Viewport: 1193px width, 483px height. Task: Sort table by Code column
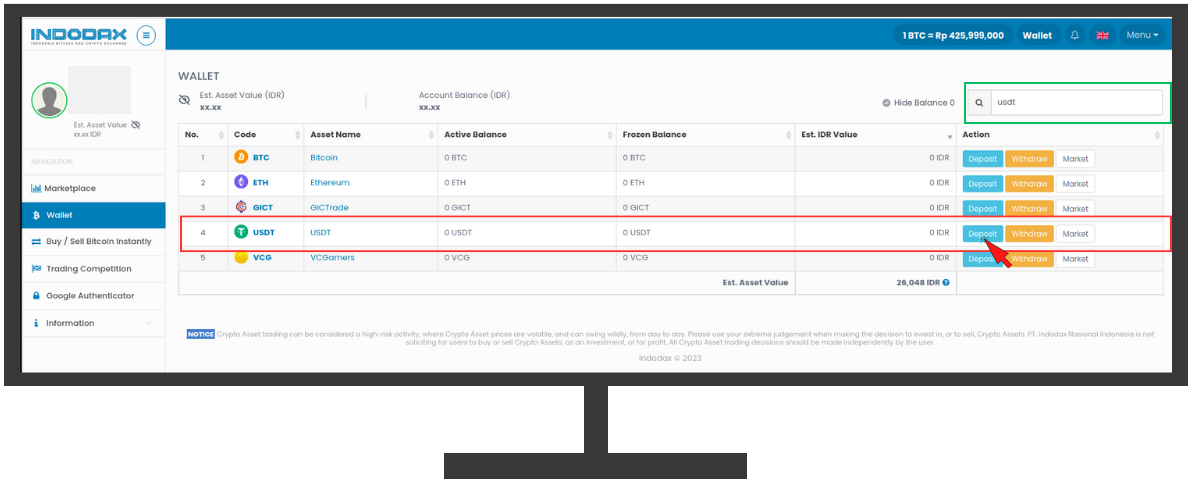[x=266, y=135]
